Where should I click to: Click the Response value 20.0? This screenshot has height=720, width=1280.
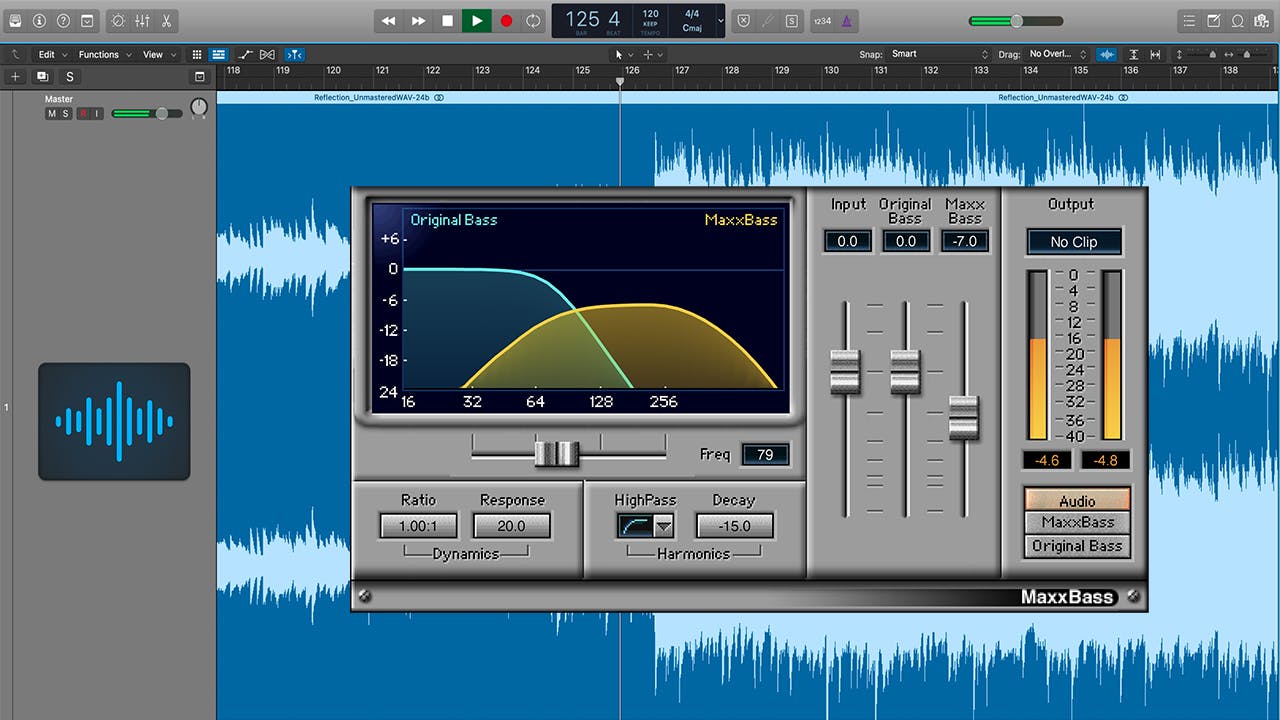[512, 526]
